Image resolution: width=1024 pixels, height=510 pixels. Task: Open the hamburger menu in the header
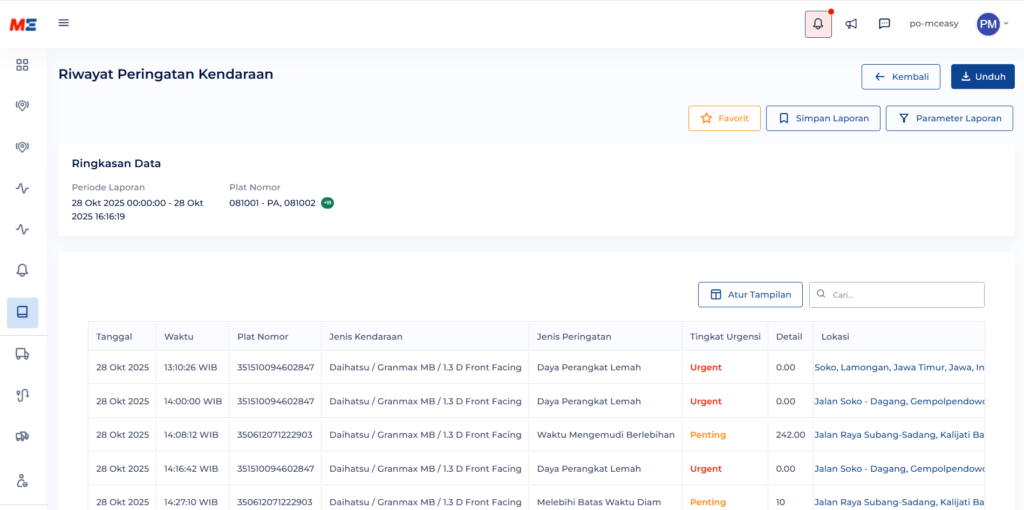coord(64,23)
